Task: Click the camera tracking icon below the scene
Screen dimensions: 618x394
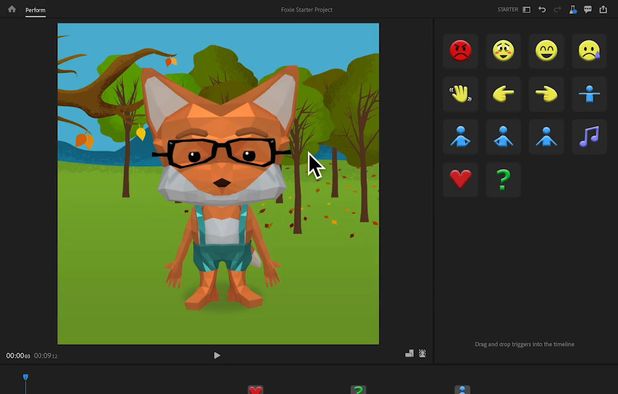Action: (x=423, y=353)
